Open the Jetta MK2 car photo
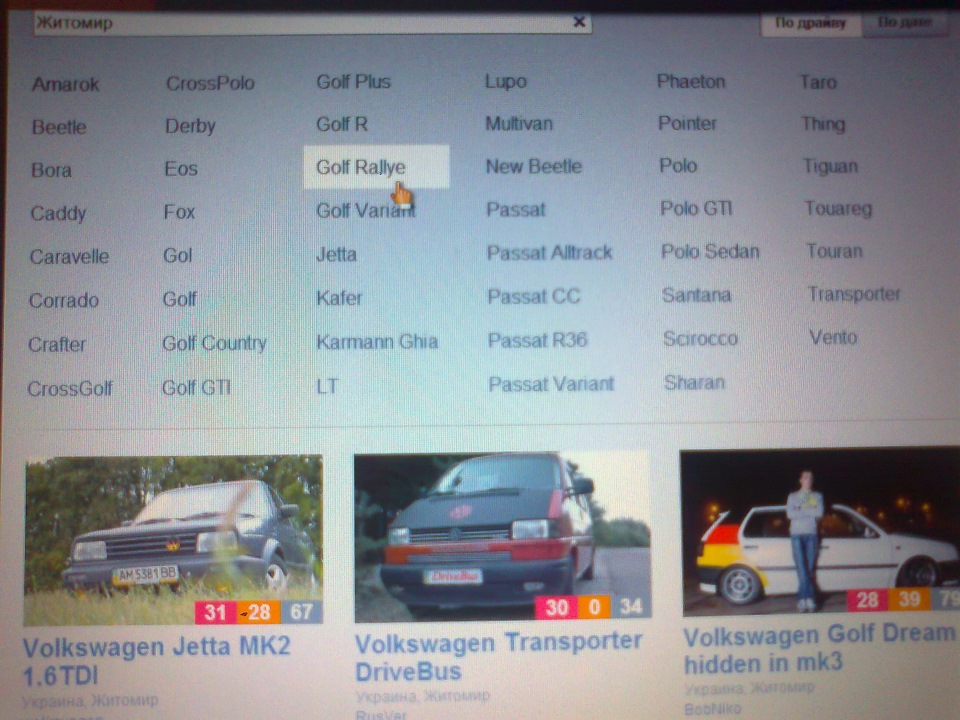This screenshot has height=720, width=960. 173,540
